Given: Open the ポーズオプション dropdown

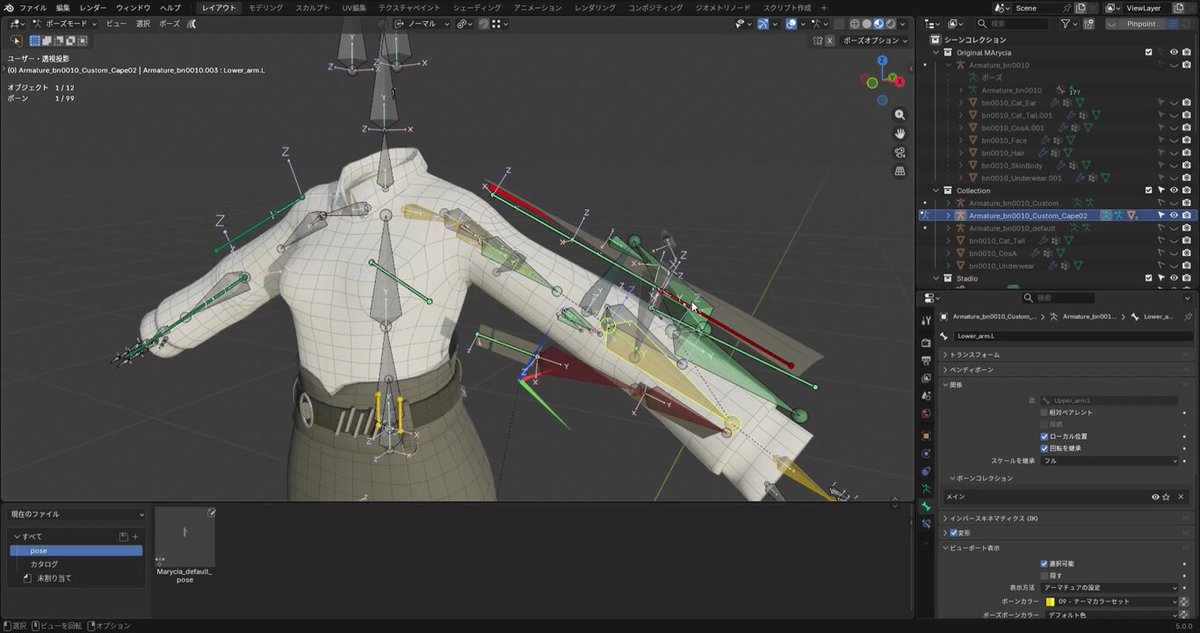Looking at the screenshot, I should (871, 41).
